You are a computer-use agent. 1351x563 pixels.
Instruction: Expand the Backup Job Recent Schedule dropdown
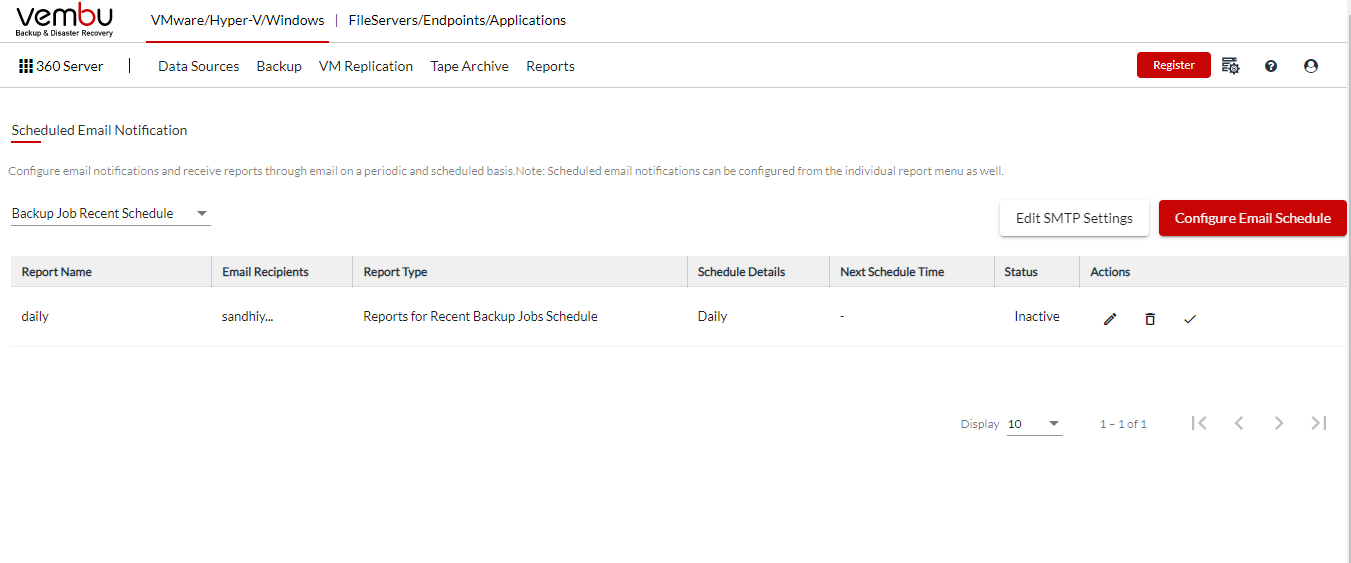pyautogui.click(x=111, y=214)
